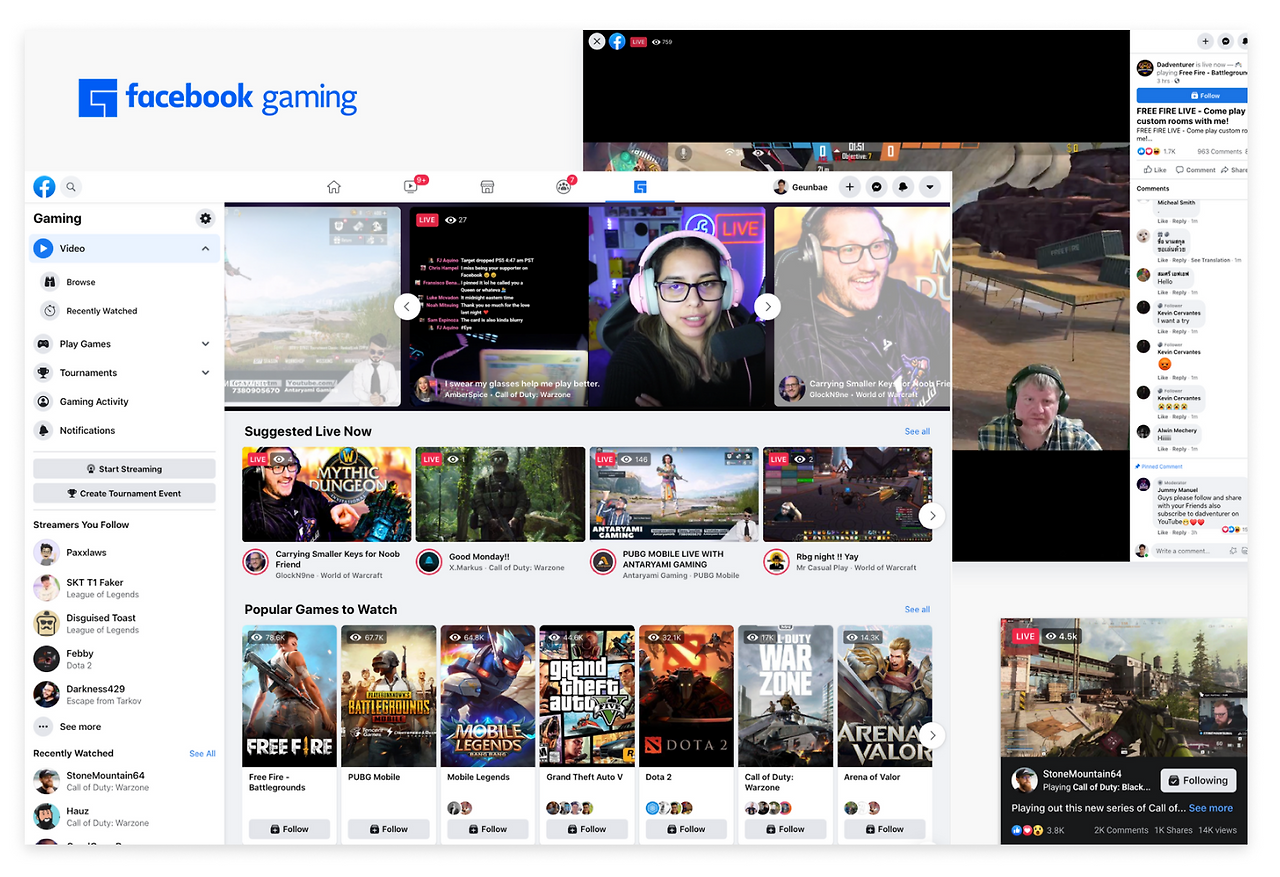Select the Gaming tab icon
1280x877 pixels.
(x=640, y=187)
